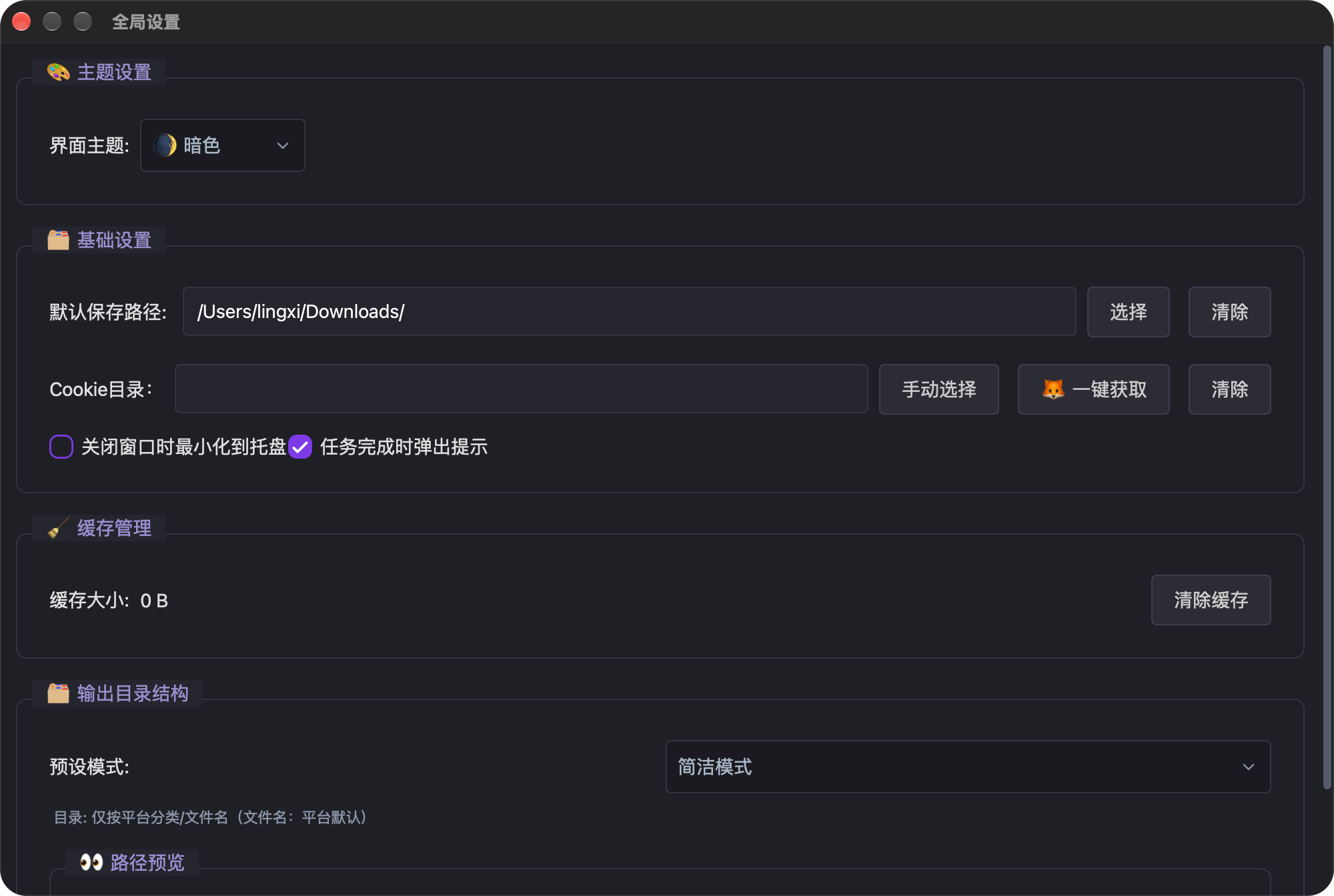
Task: Click the 目录: 仅按平台分类/文件名 description text
Action: [x=211, y=817]
